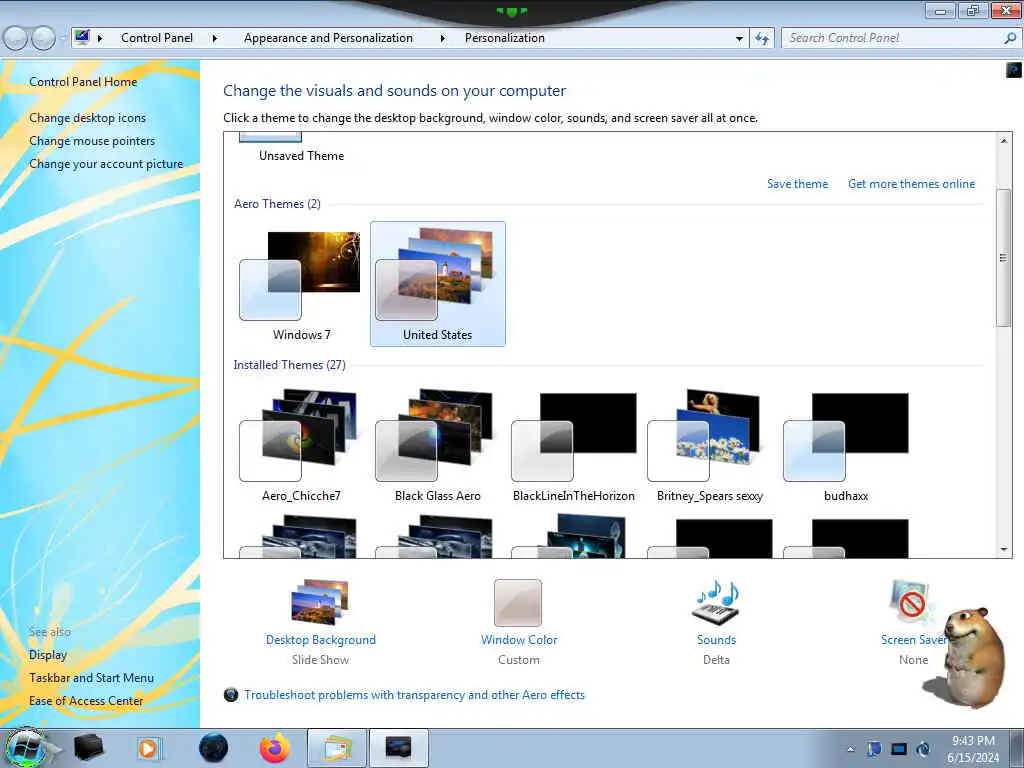Show hidden system tray icons
Viewport: 1024px width, 768px height.
(850, 750)
